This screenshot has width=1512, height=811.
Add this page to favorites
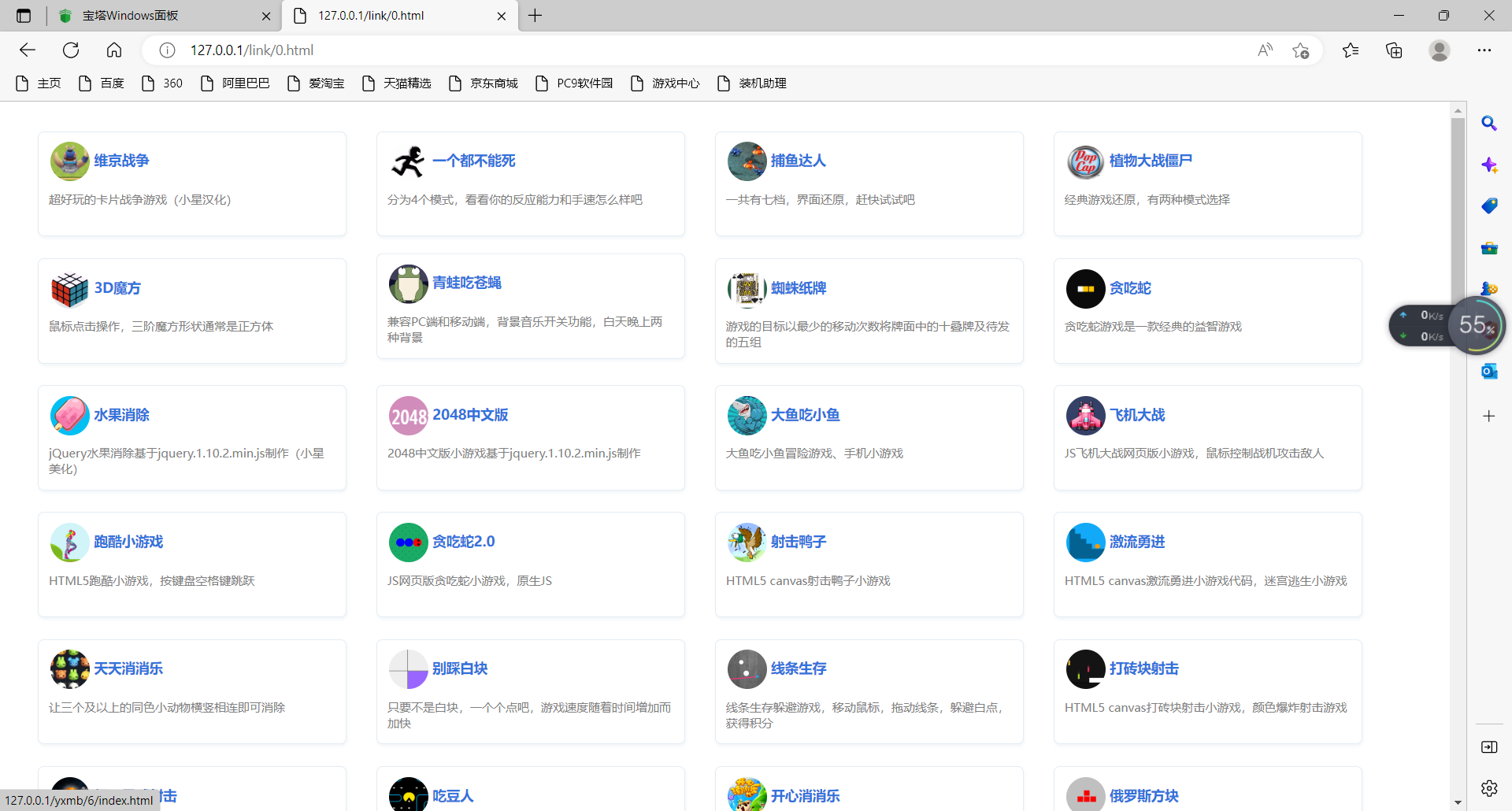(1301, 50)
